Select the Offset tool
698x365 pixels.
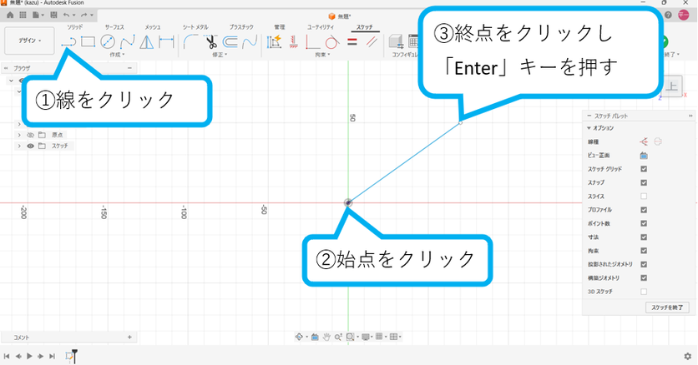[x=230, y=42]
